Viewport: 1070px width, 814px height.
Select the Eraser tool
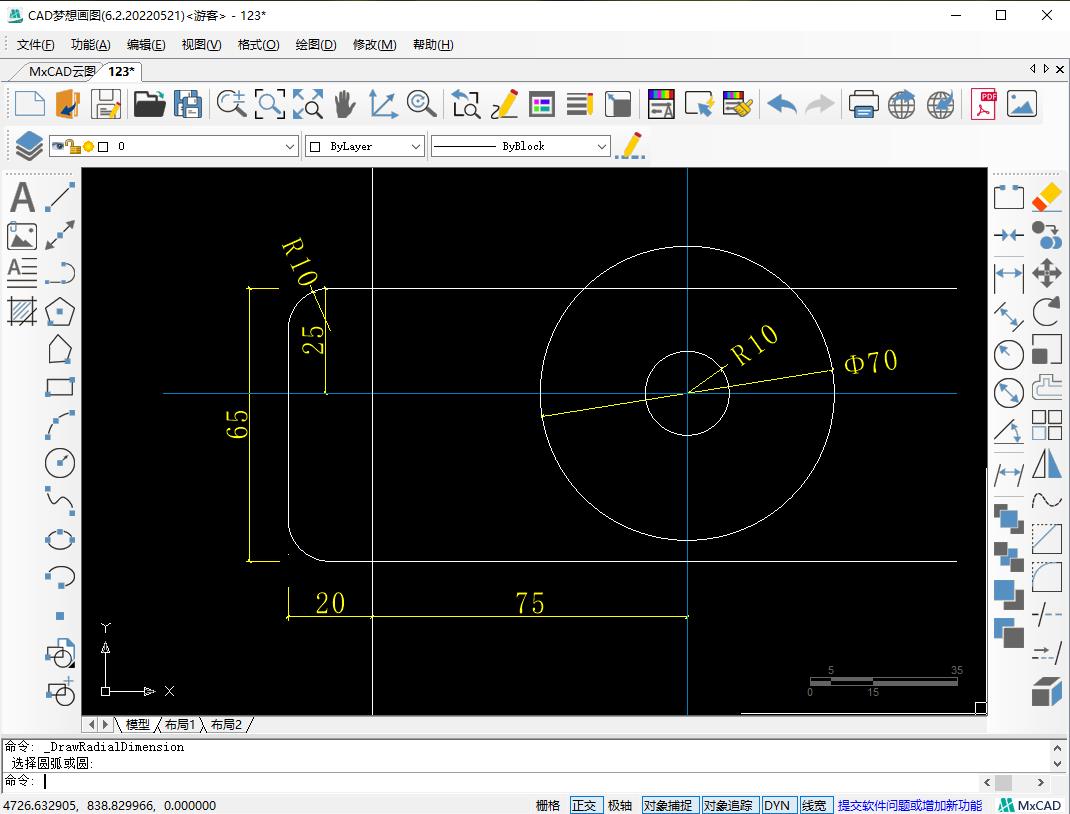coord(1046,197)
